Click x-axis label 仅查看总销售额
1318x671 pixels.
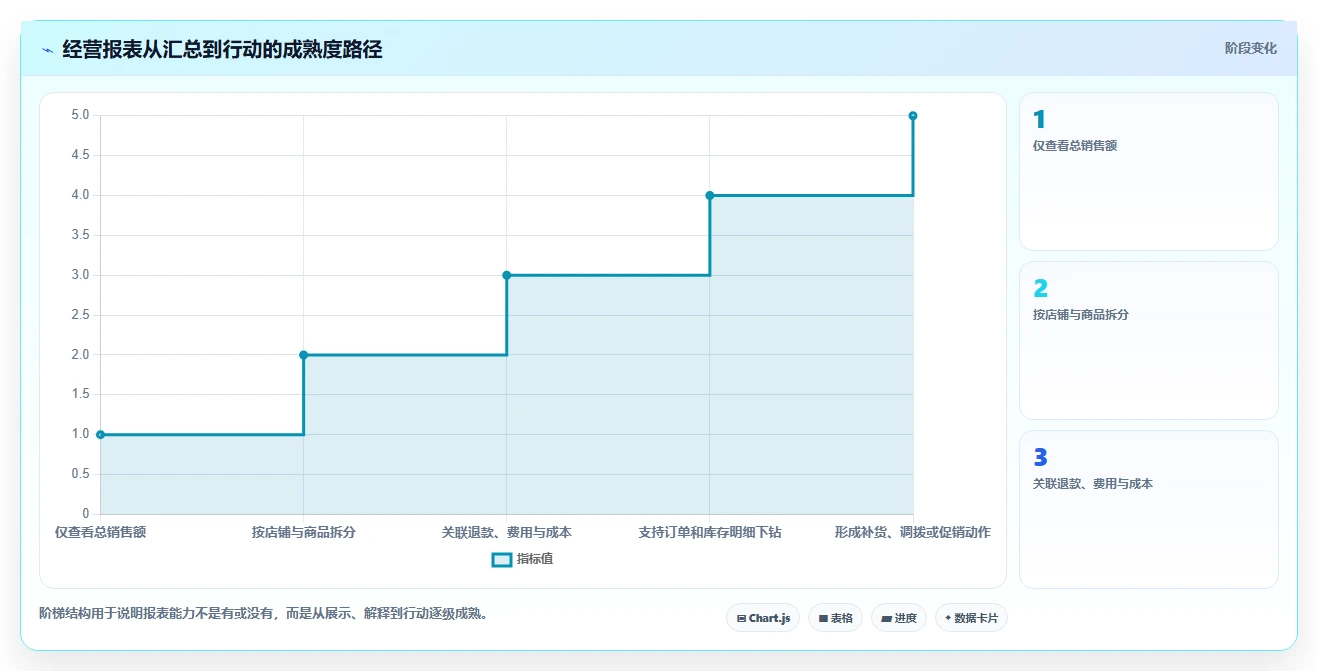coord(100,532)
